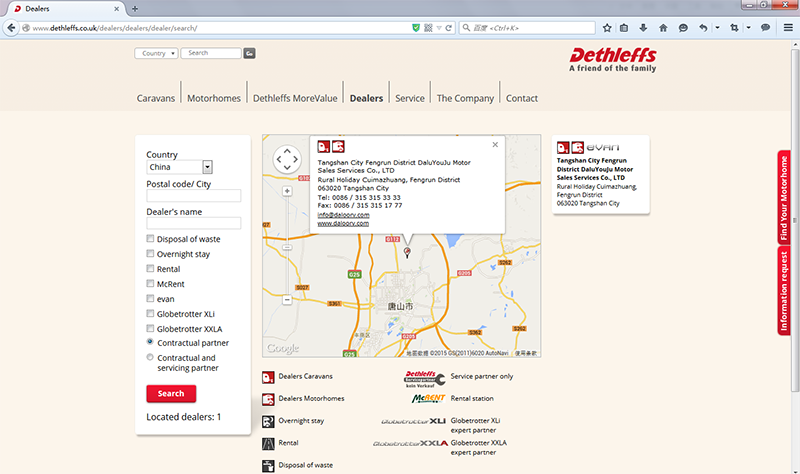
Task: Select Contractual partner radio button
Action: click(150, 342)
